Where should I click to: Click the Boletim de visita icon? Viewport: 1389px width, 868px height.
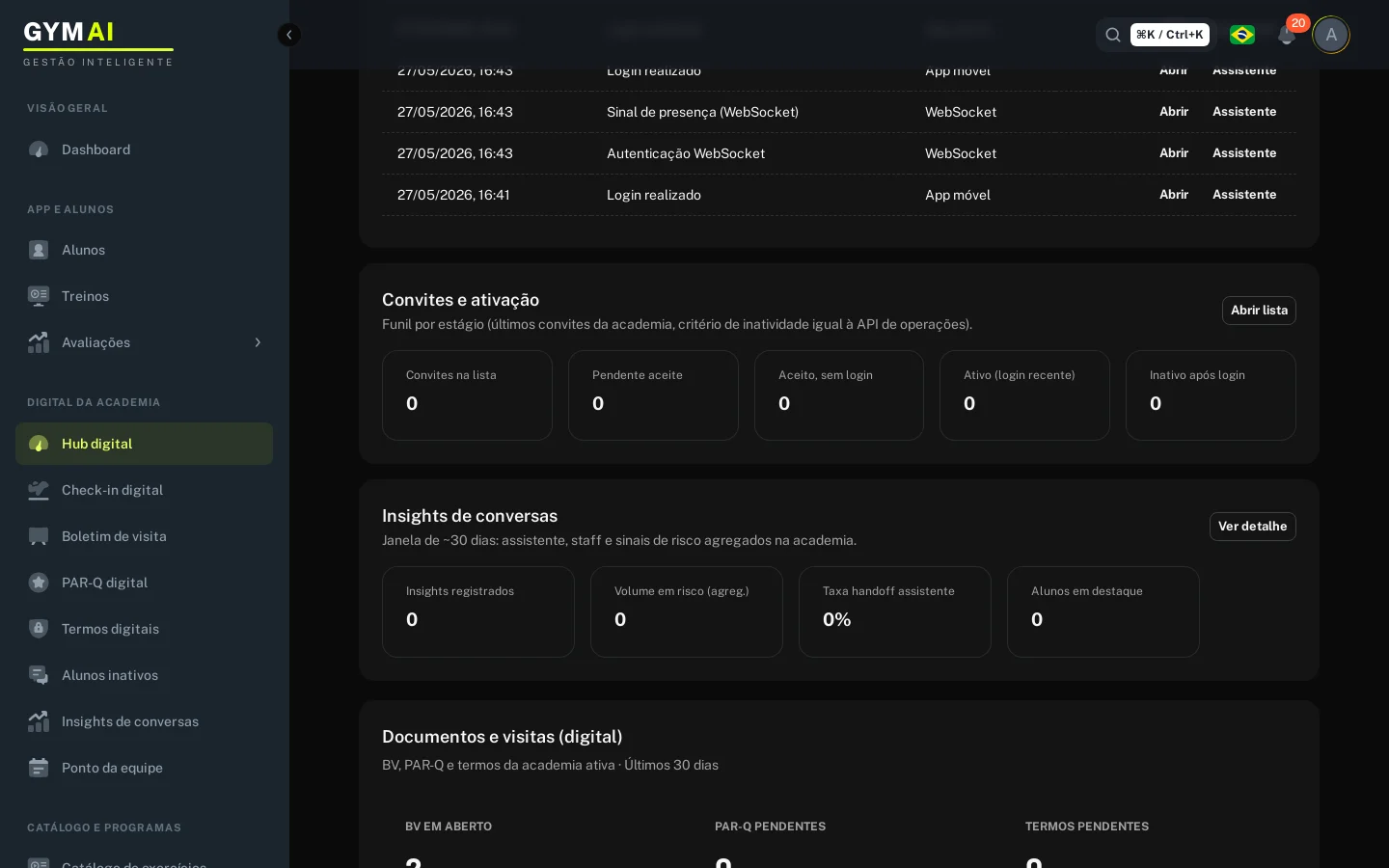point(39,536)
